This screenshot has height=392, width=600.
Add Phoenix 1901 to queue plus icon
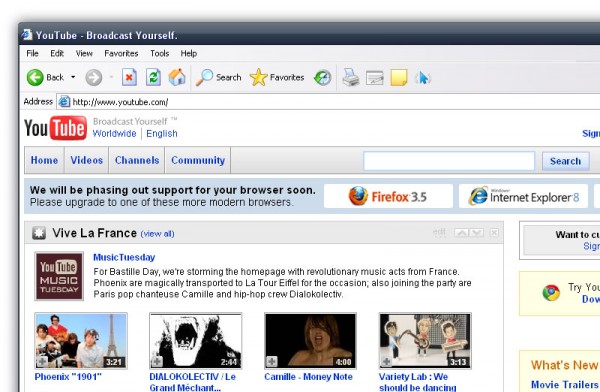click(x=42, y=361)
